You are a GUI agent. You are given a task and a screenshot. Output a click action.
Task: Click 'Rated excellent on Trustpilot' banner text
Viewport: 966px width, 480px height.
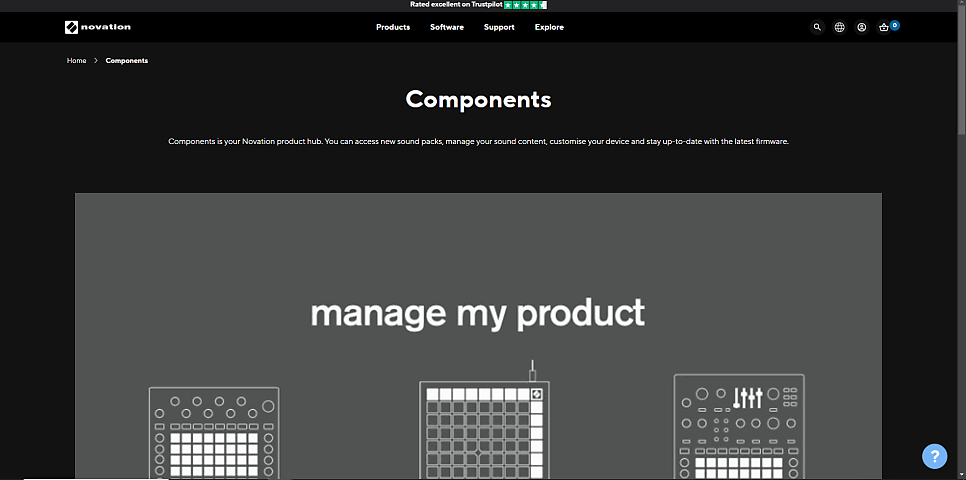(x=456, y=4)
